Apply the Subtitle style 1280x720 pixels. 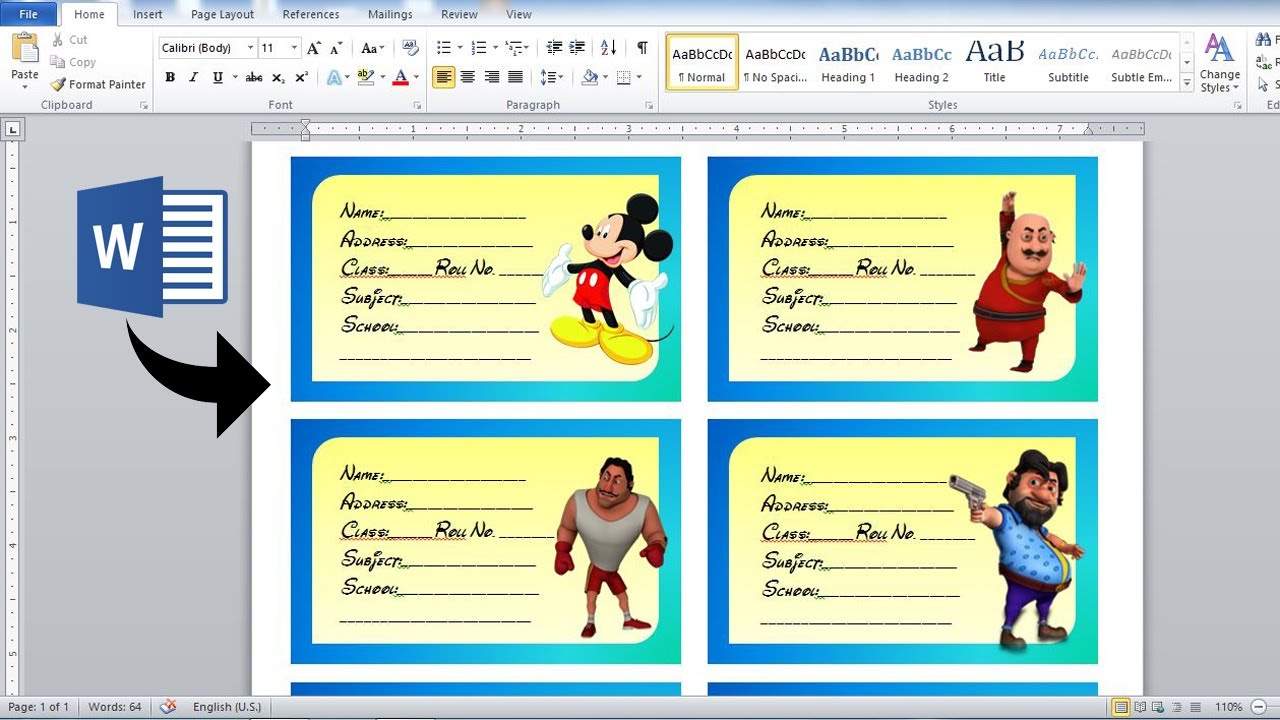click(1068, 62)
